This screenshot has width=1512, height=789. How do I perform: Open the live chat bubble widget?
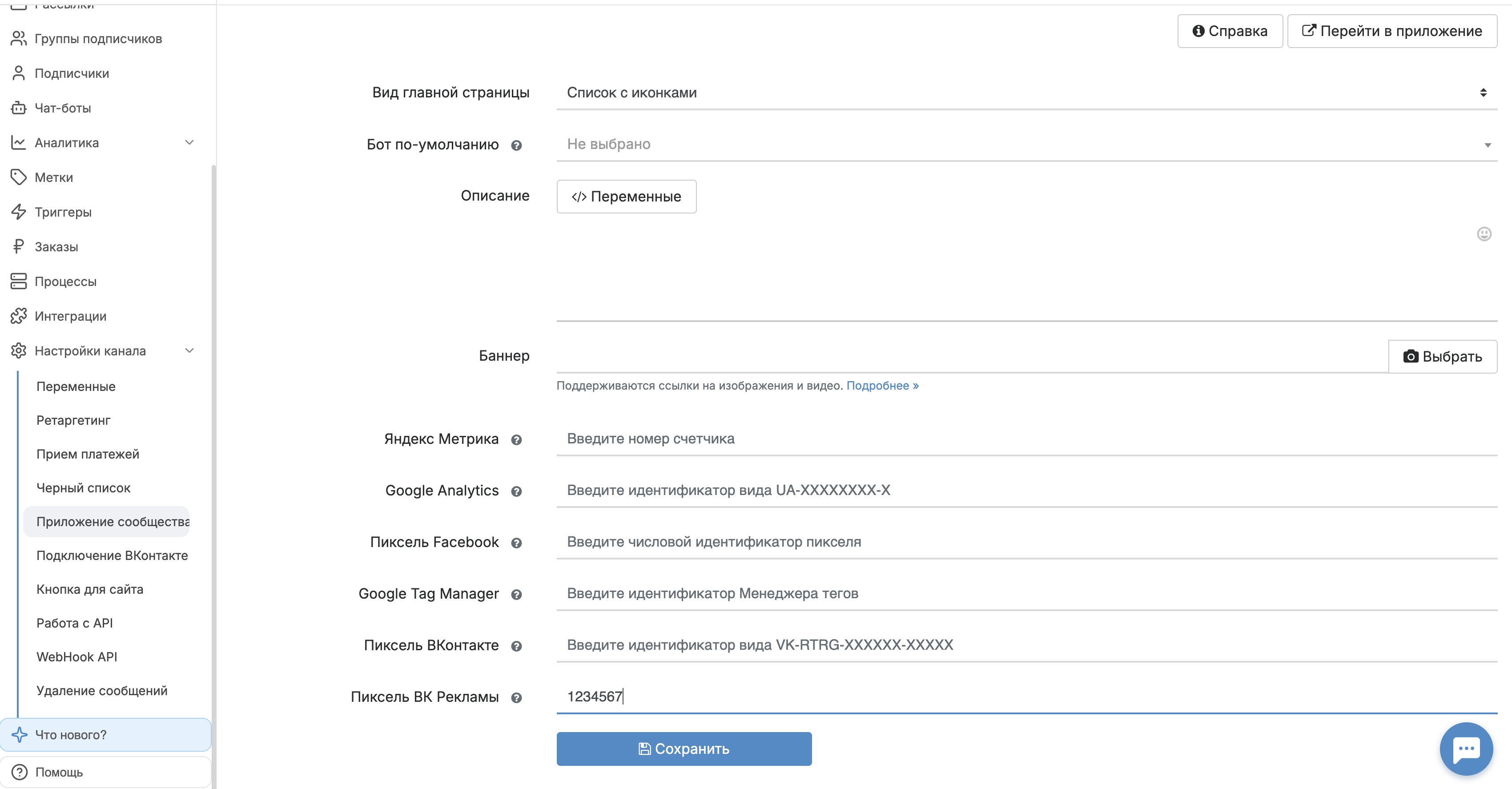point(1466,749)
